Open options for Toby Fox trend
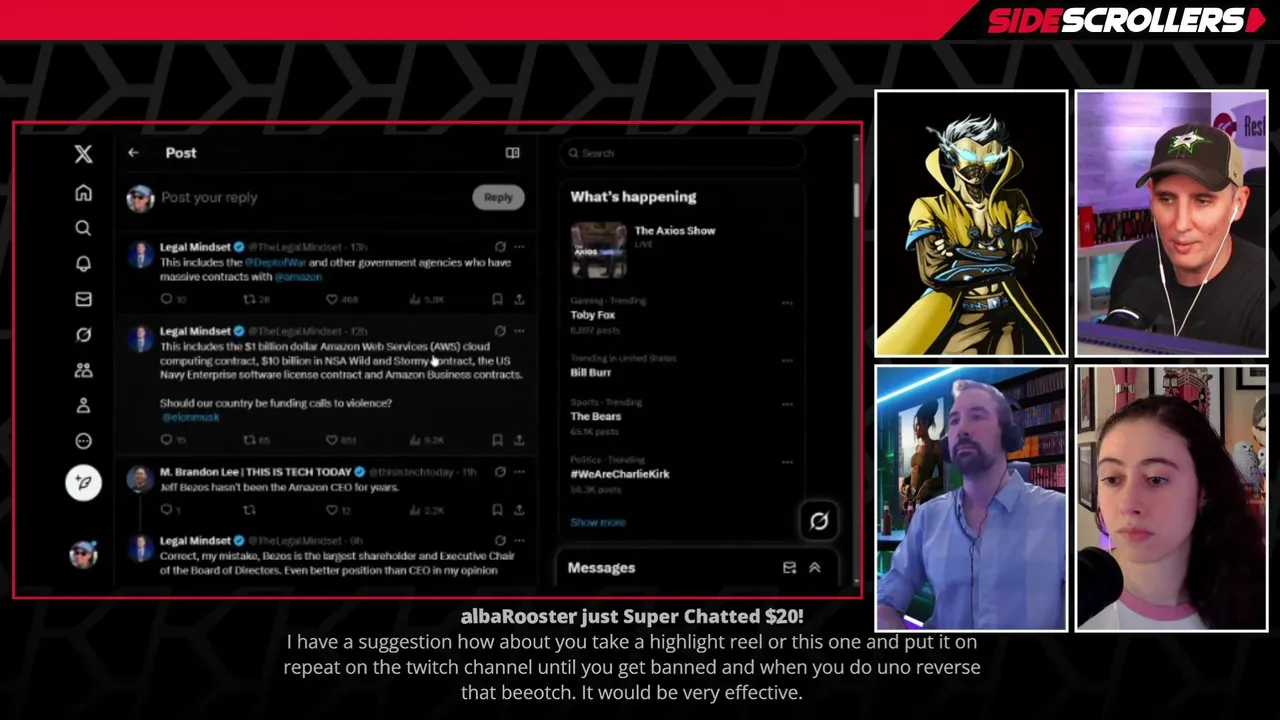This screenshot has width=1280, height=720. (x=787, y=302)
